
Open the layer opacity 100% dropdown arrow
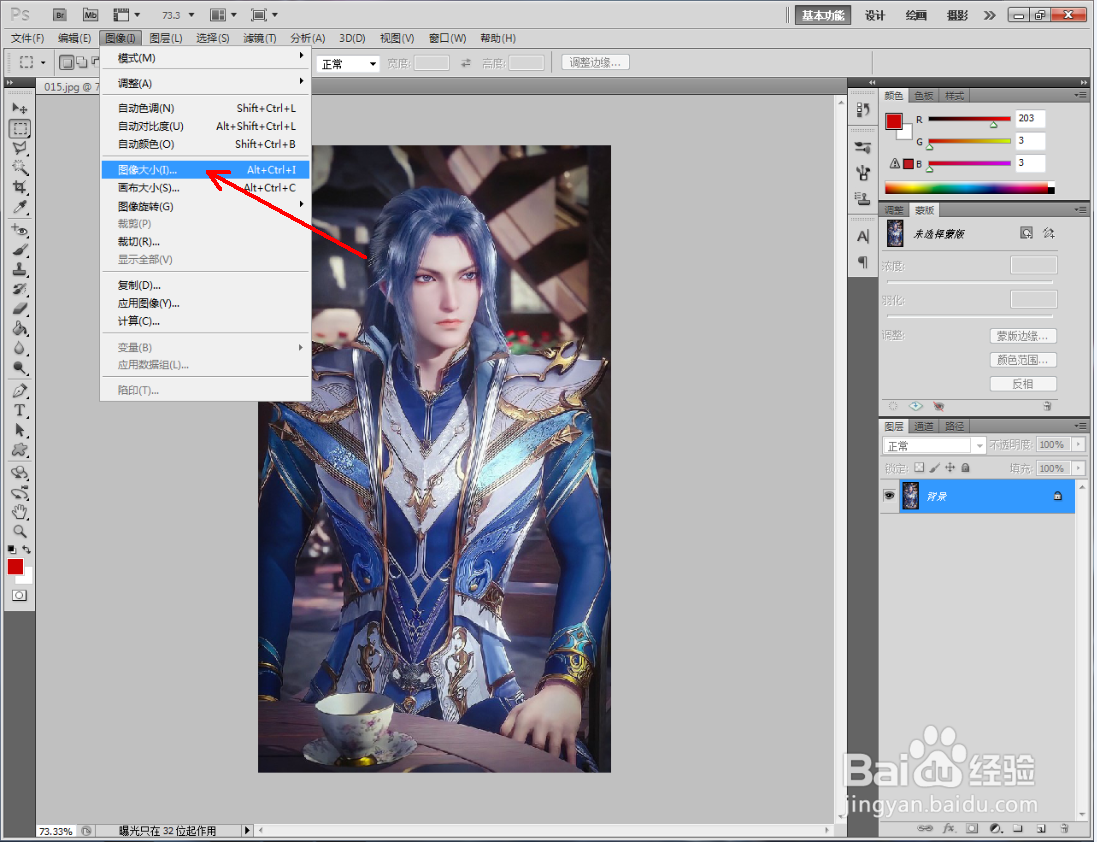(1078, 444)
